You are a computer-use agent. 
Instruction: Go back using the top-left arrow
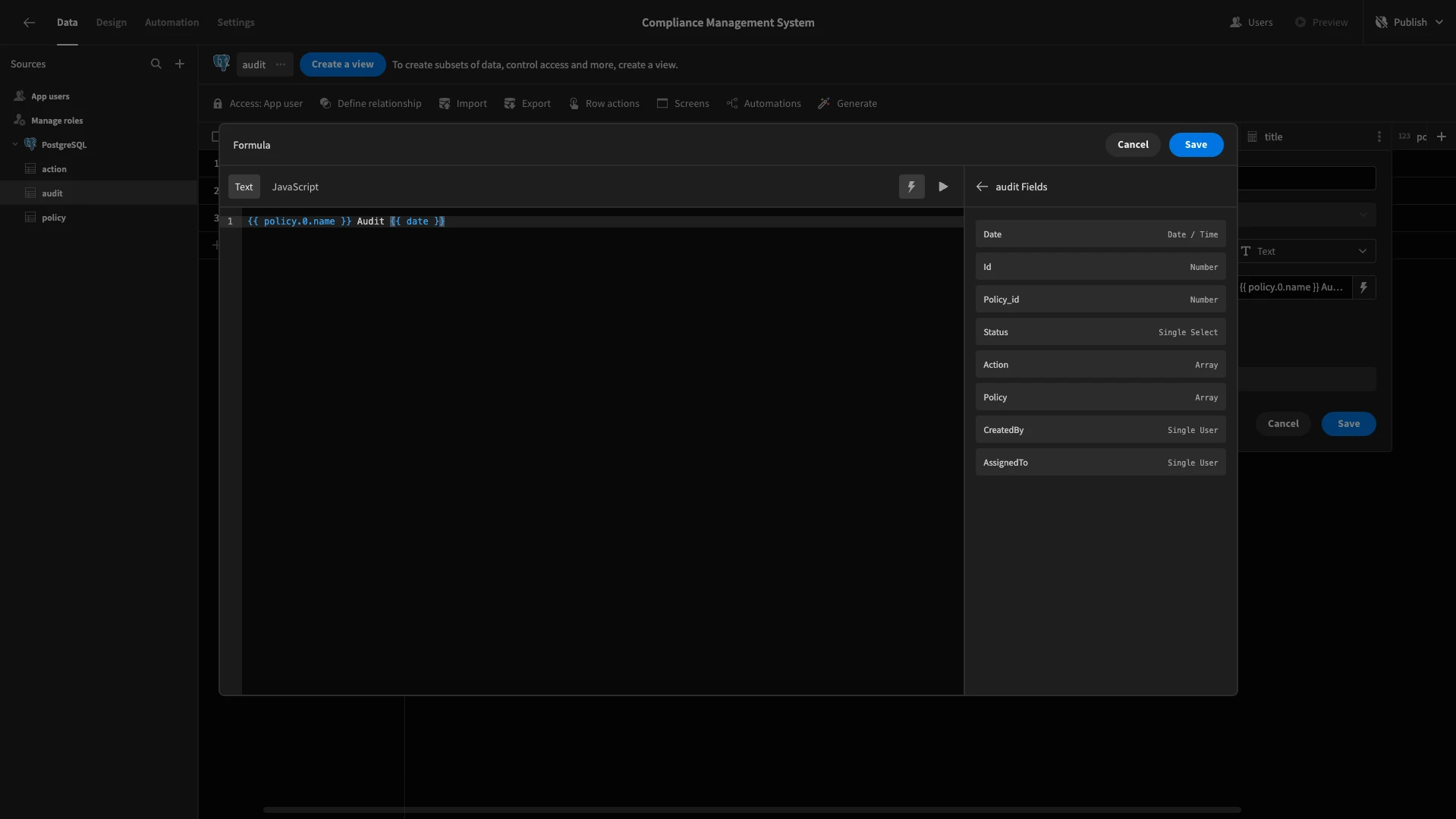coord(29,23)
